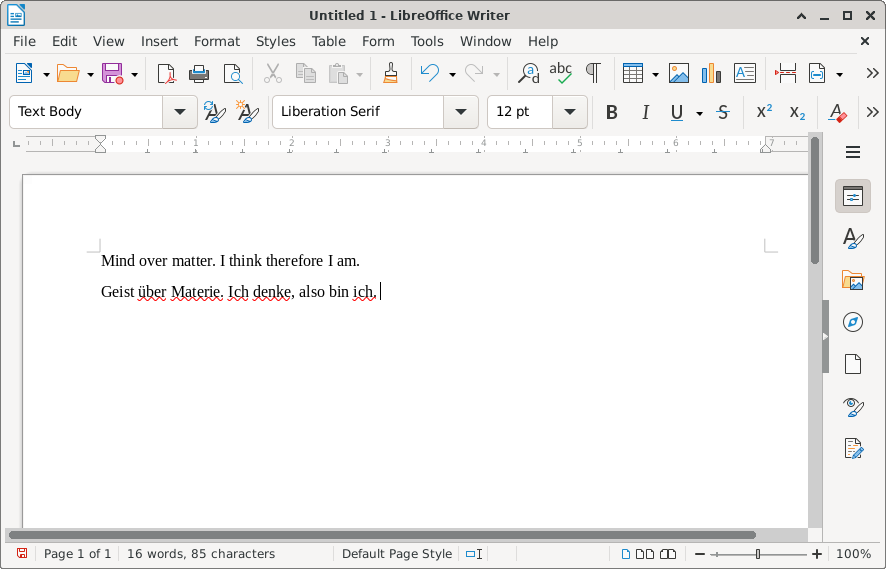The width and height of the screenshot is (886, 569).
Task: Click the word count status text
Action: [200, 554]
